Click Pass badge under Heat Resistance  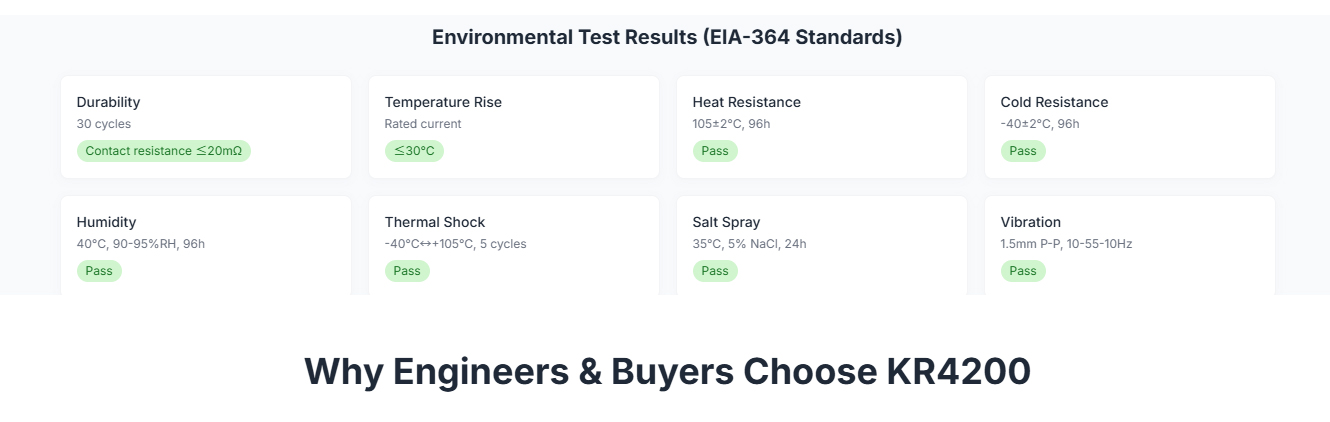click(x=715, y=151)
